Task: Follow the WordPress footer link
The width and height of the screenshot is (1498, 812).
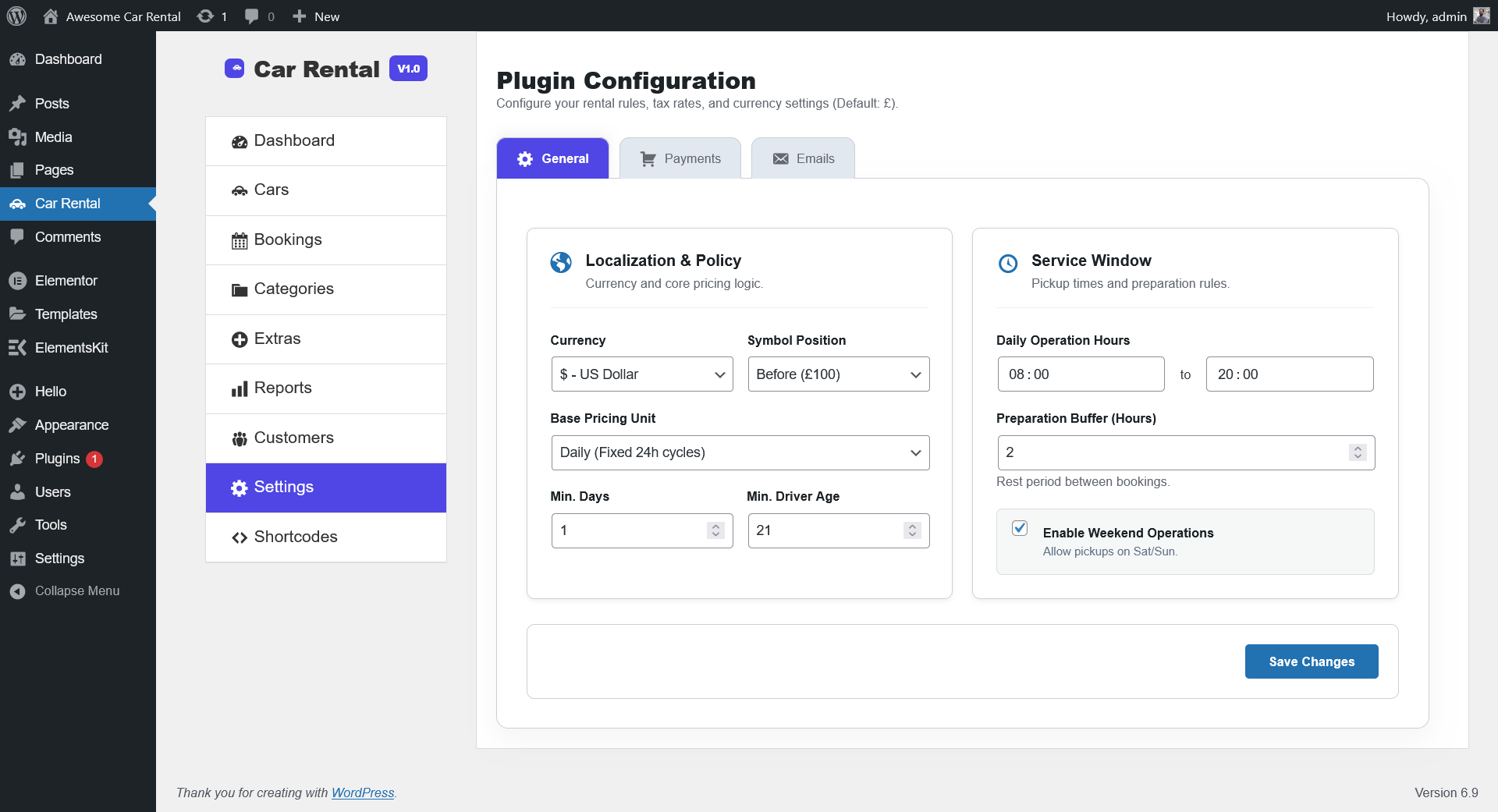Action: 362,792
